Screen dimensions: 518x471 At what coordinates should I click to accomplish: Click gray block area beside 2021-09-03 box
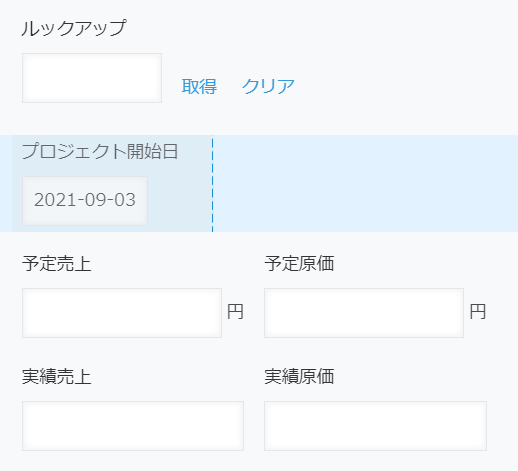[180, 201]
